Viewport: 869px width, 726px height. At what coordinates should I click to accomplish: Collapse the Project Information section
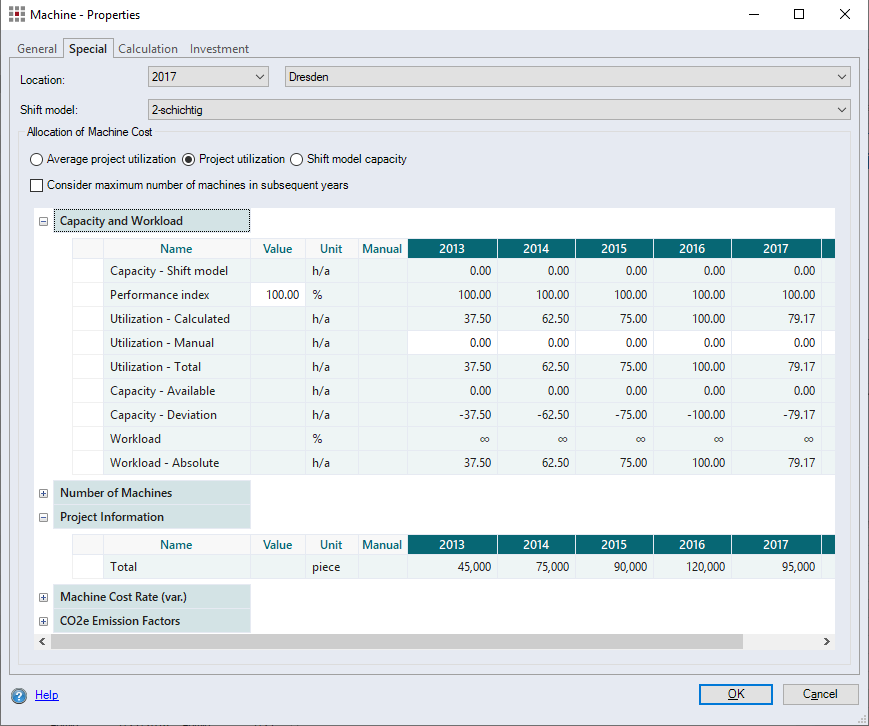pos(43,517)
